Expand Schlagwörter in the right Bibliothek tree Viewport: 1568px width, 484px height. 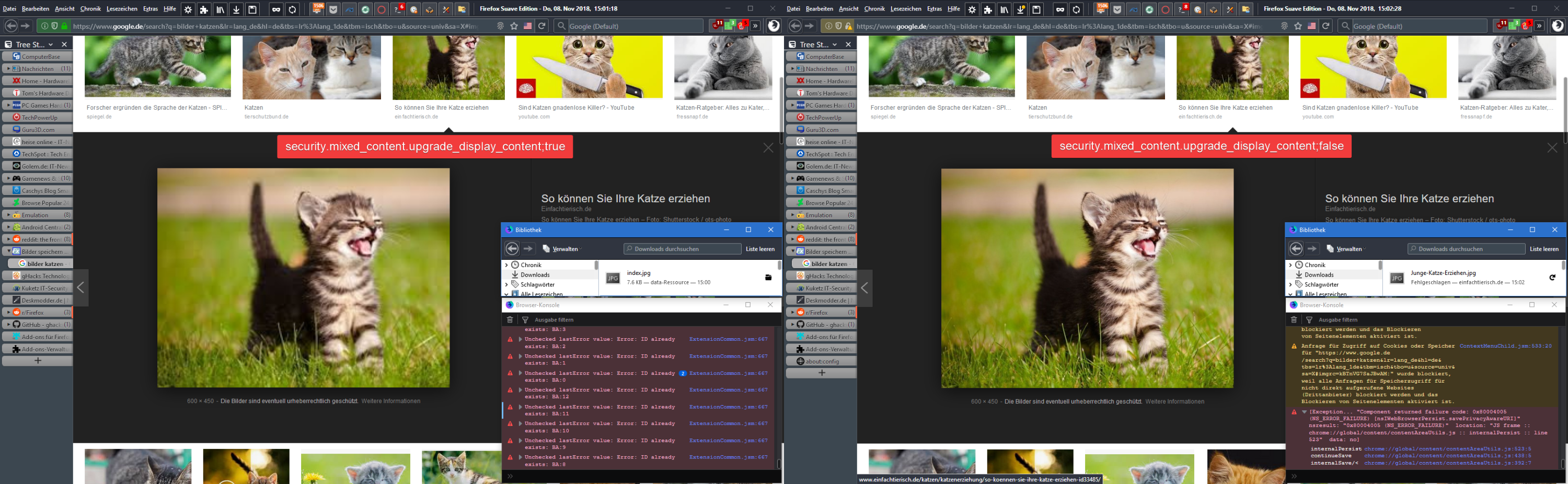[1290, 284]
